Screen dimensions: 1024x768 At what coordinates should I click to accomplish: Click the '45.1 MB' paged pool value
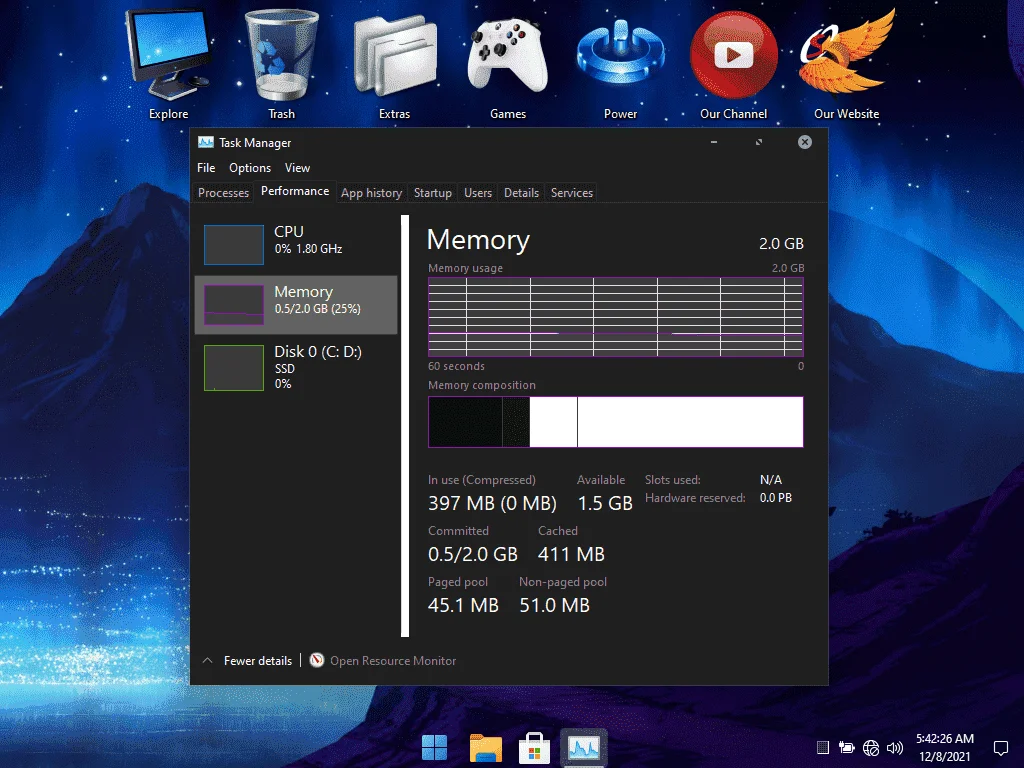[463, 605]
